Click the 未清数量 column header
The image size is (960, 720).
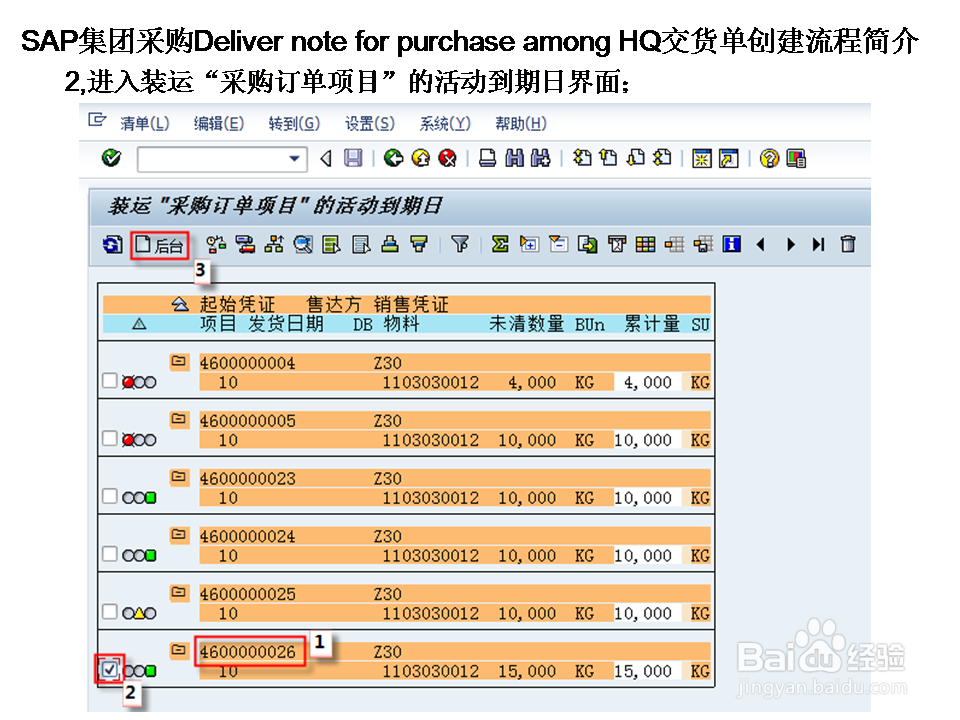(x=527, y=324)
